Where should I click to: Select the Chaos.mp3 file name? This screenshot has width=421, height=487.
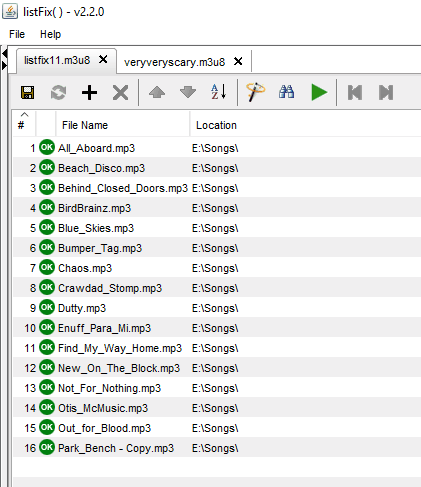[x=85, y=268]
